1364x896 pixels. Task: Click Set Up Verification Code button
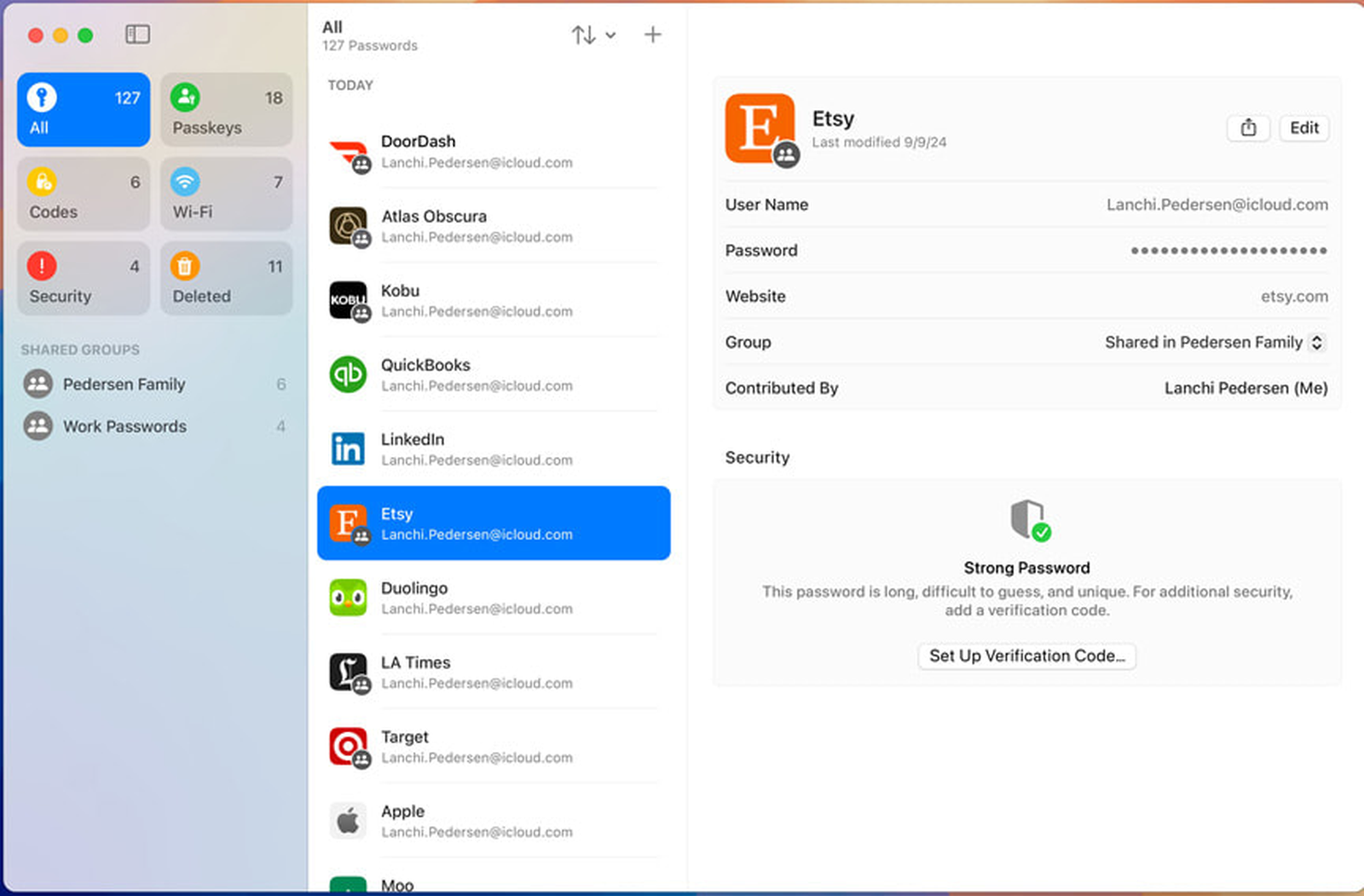click(1026, 656)
